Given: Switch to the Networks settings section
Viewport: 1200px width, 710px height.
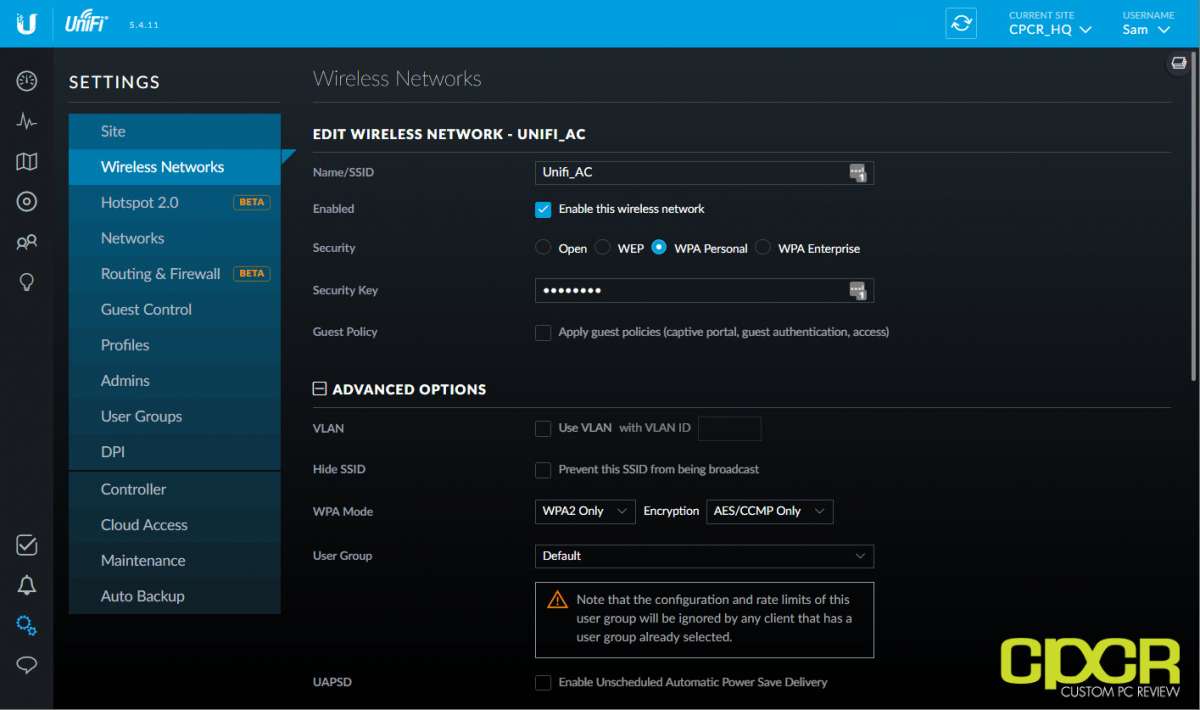Looking at the screenshot, I should point(131,237).
